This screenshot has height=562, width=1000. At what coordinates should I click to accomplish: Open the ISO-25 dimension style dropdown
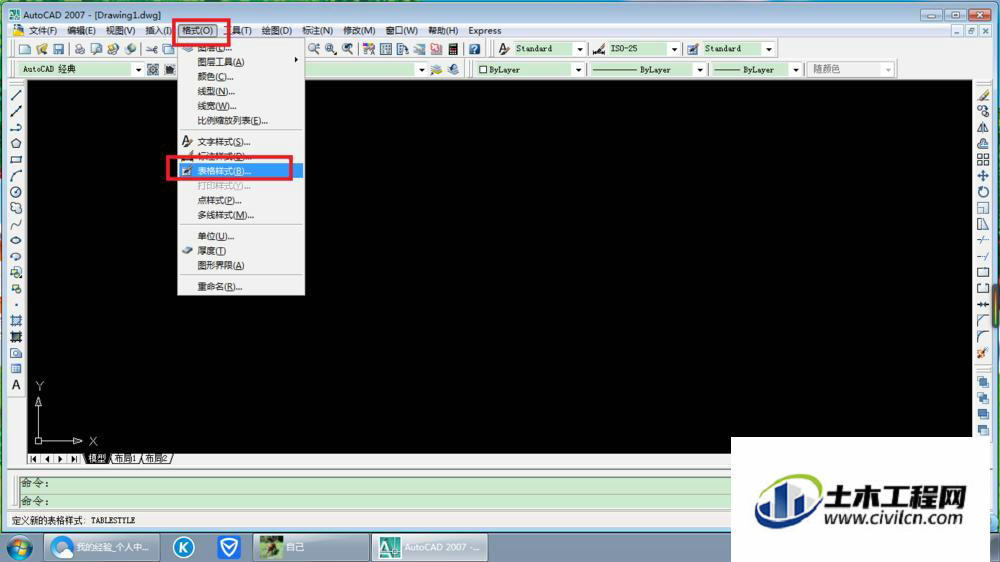[673, 48]
